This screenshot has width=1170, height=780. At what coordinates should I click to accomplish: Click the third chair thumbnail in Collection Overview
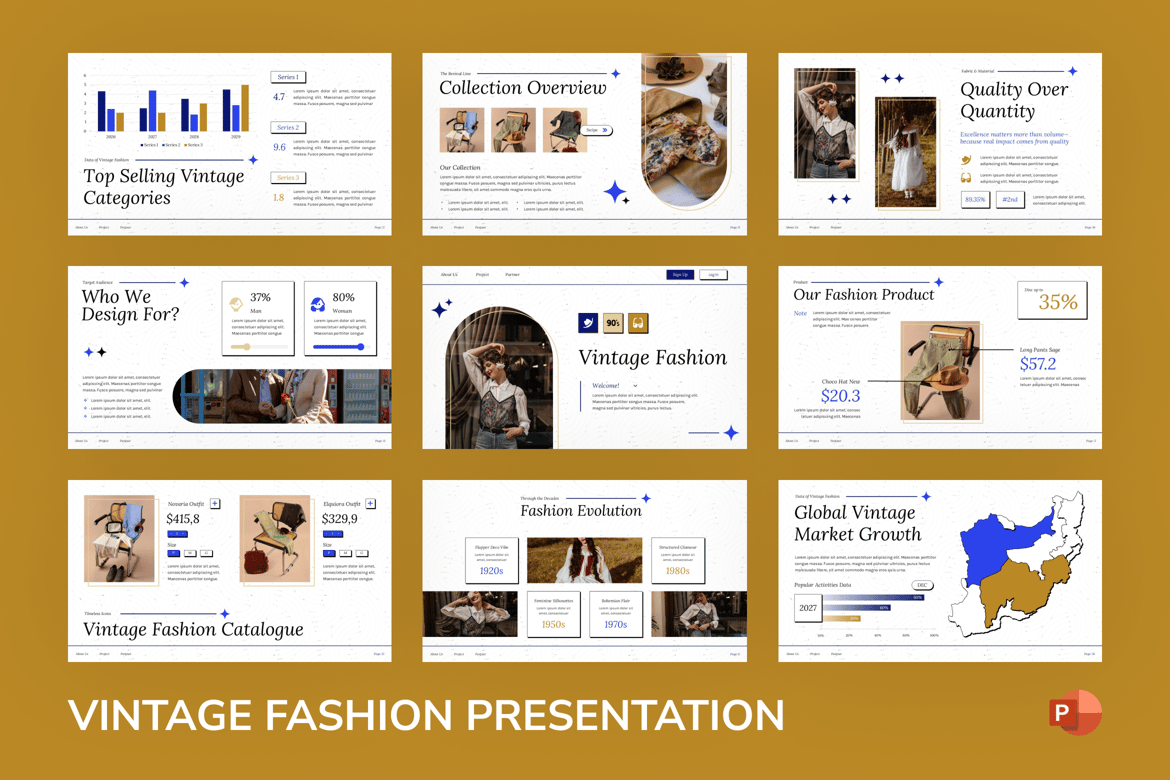(565, 130)
